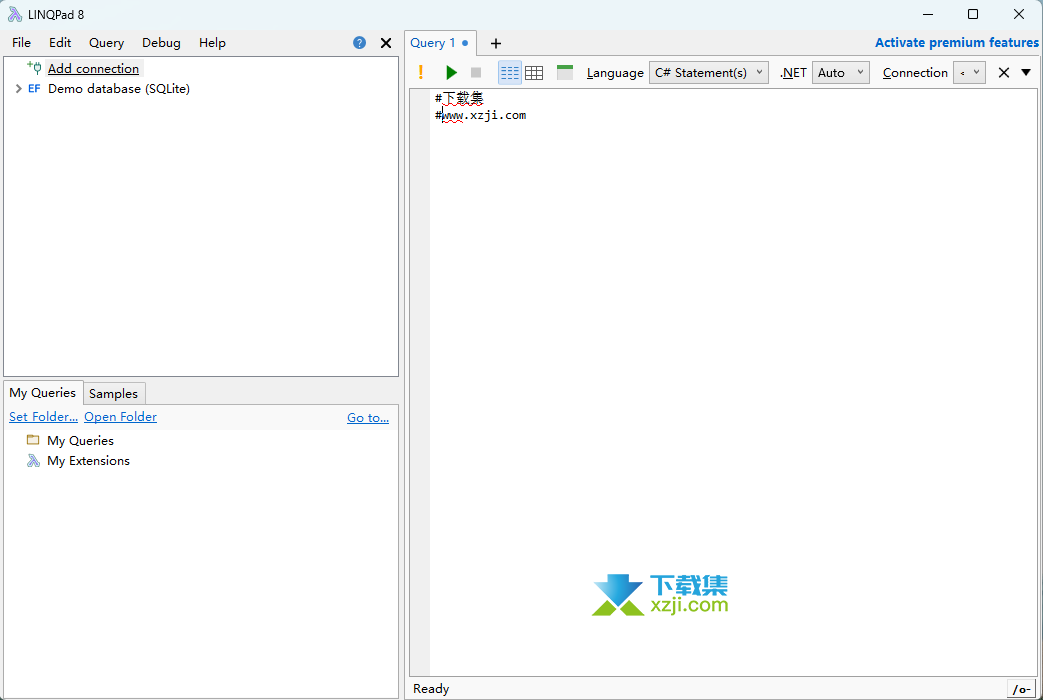Image resolution: width=1043 pixels, height=700 pixels.
Task: Click the Add connection link
Action: (93, 69)
